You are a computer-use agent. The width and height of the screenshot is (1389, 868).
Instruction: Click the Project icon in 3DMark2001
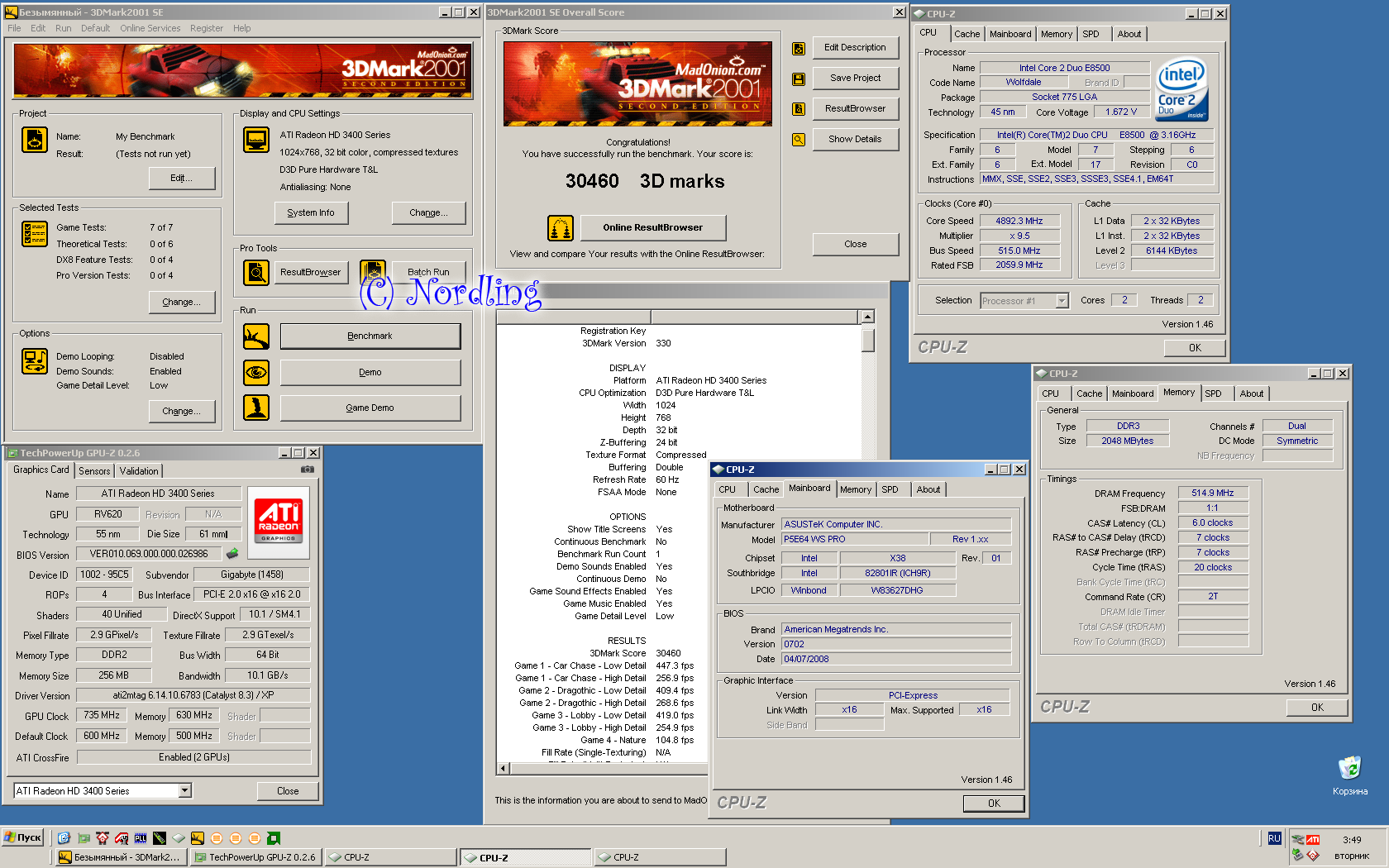click(35, 140)
